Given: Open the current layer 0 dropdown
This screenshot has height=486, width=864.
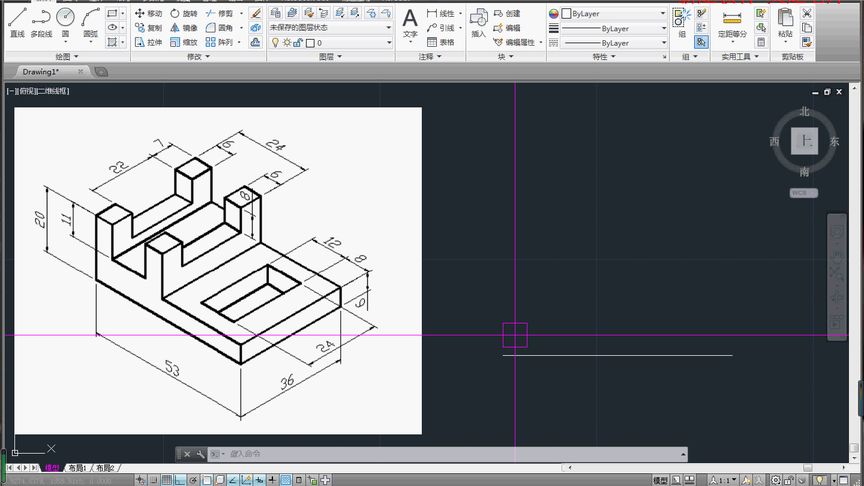Looking at the screenshot, I should pos(331,42).
